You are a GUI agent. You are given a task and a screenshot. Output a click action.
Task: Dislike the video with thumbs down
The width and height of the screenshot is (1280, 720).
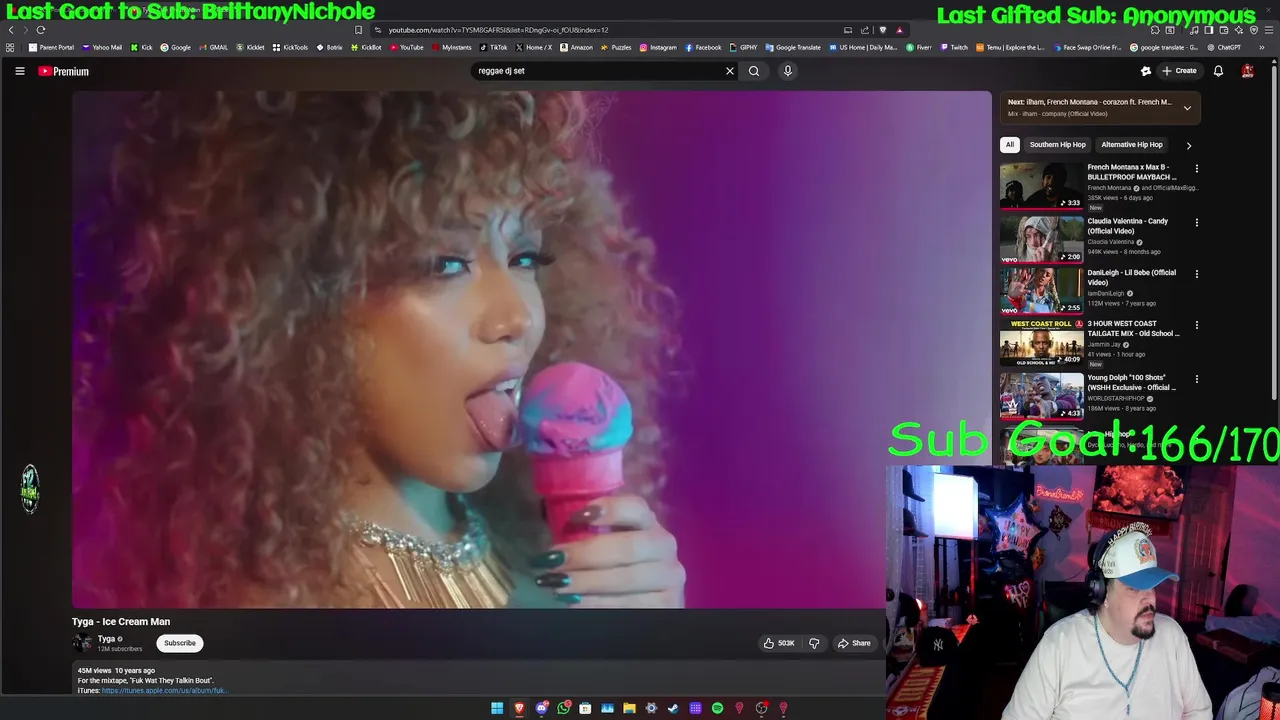(814, 643)
